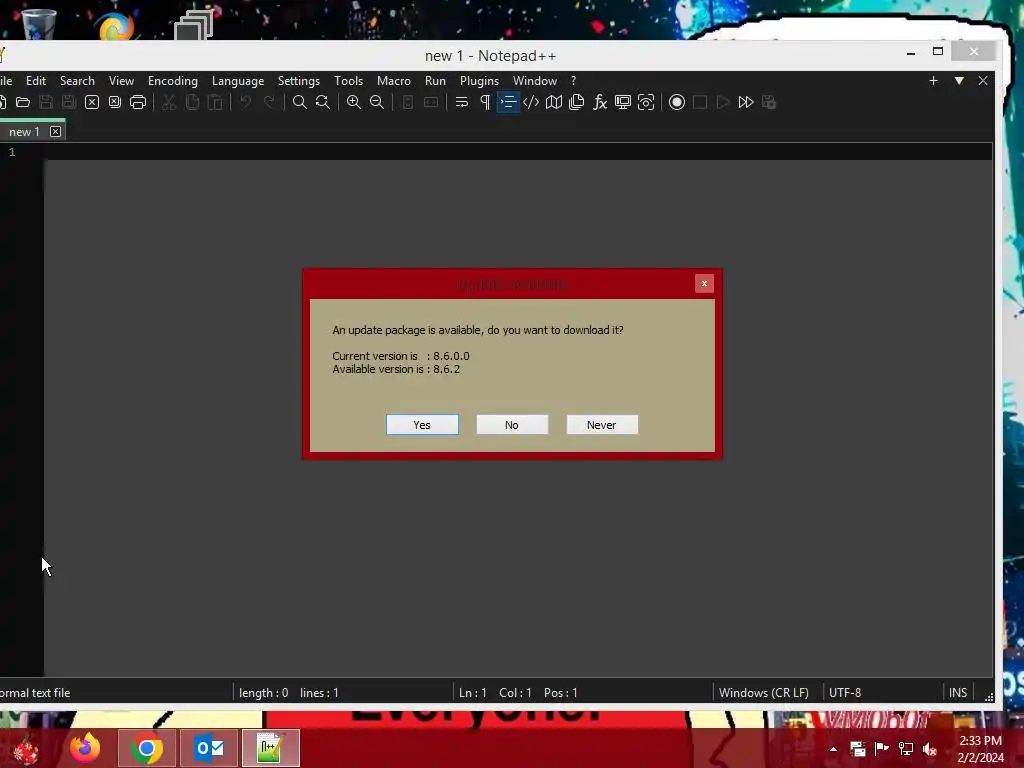Image resolution: width=1024 pixels, height=768 pixels.
Task: Open the Plugins menu
Action: [x=479, y=81]
